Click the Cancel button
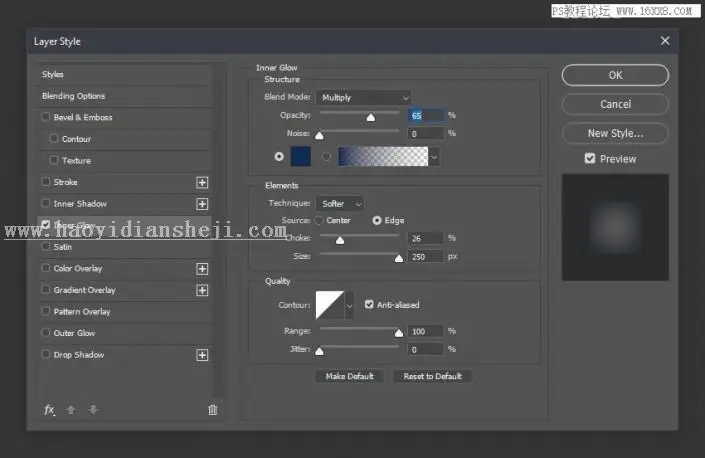The width and height of the screenshot is (705, 458). (x=615, y=104)
